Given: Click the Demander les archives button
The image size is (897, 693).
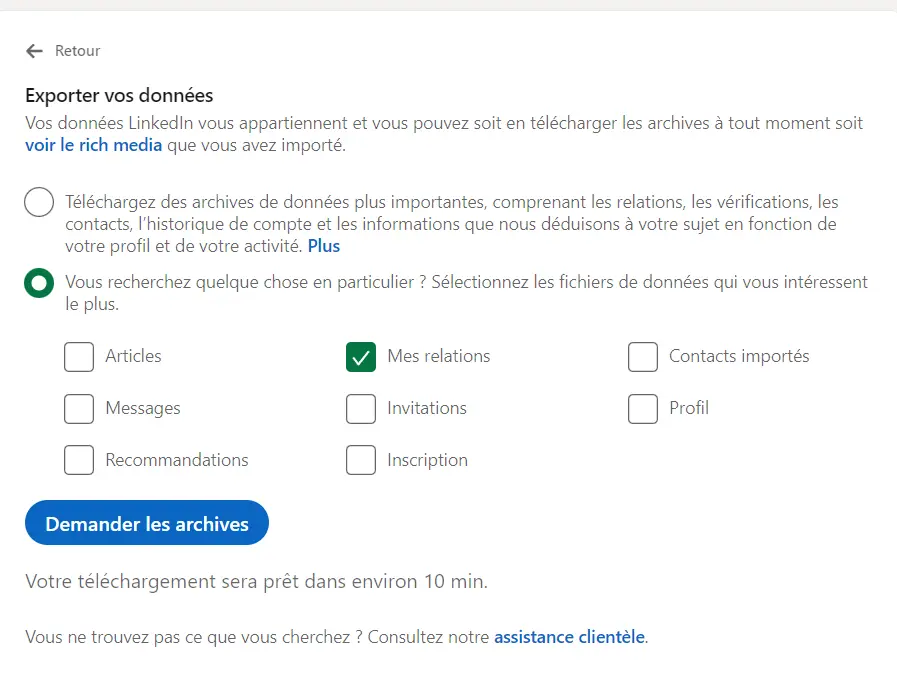Looking at the screenshot, I should [146, 523].
